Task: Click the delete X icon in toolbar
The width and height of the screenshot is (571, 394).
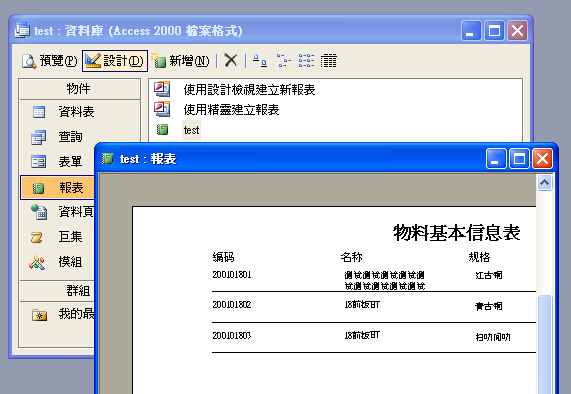Action: click(231, 60)
